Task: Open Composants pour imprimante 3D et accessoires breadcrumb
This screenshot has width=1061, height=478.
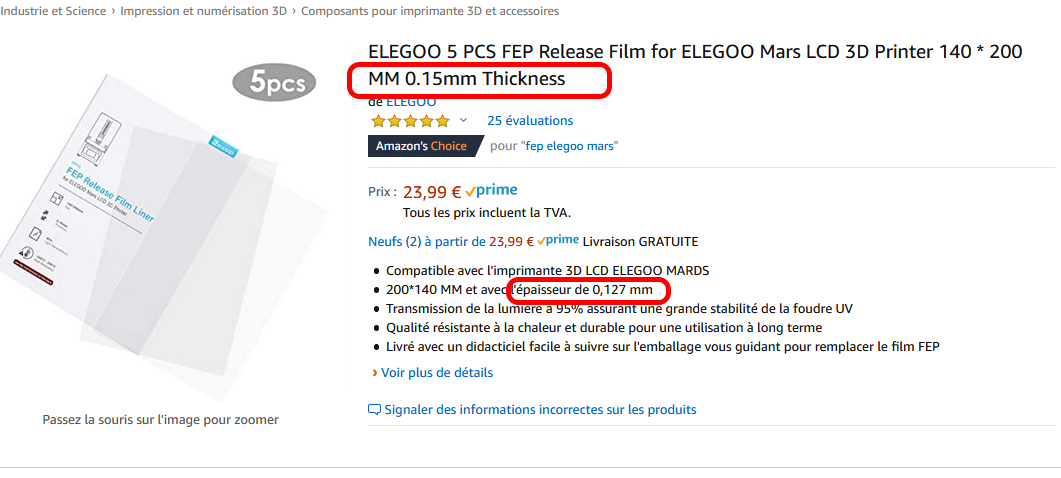Action: pos(430,11)
